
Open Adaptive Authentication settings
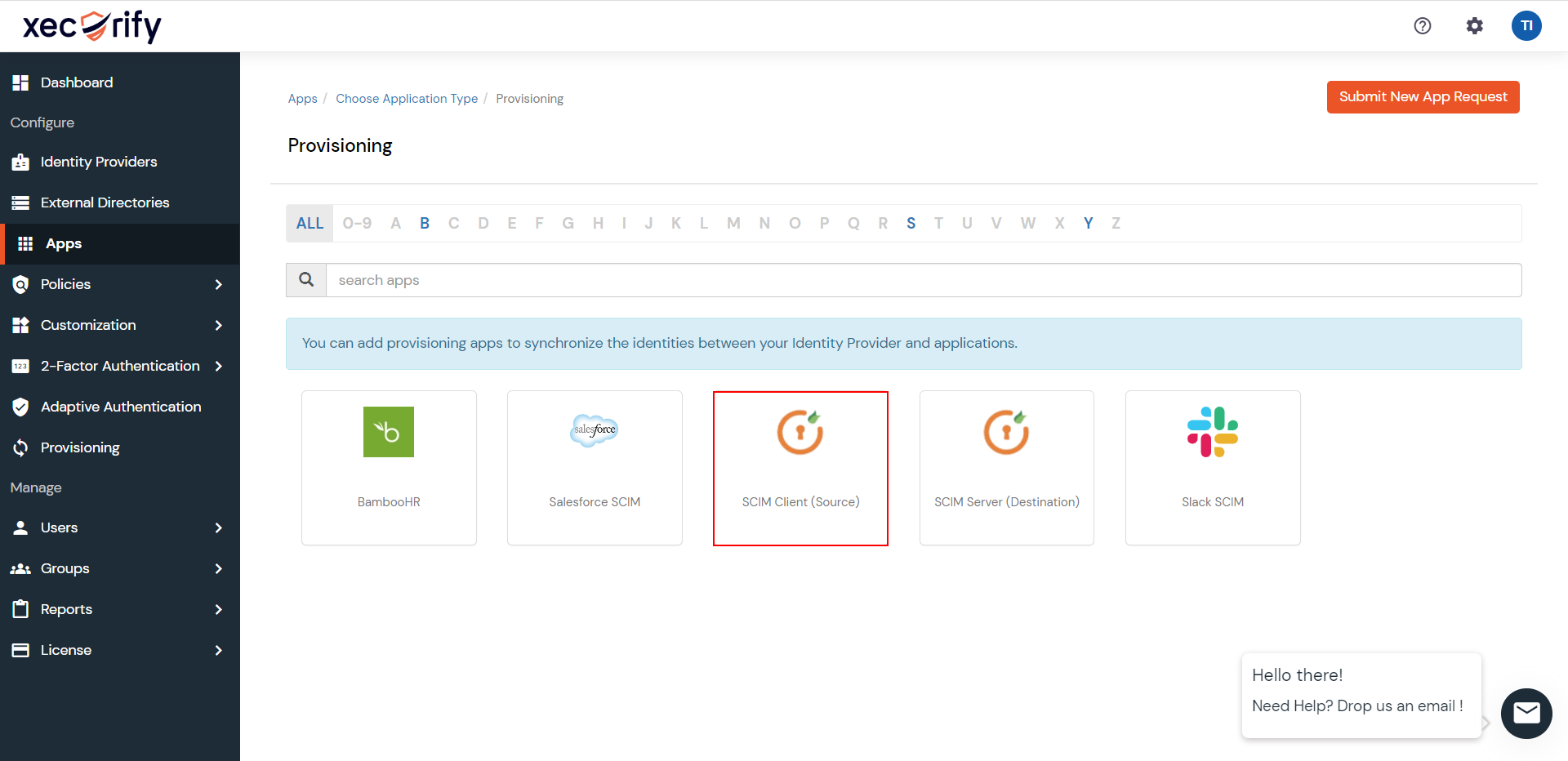click(120, 407)
